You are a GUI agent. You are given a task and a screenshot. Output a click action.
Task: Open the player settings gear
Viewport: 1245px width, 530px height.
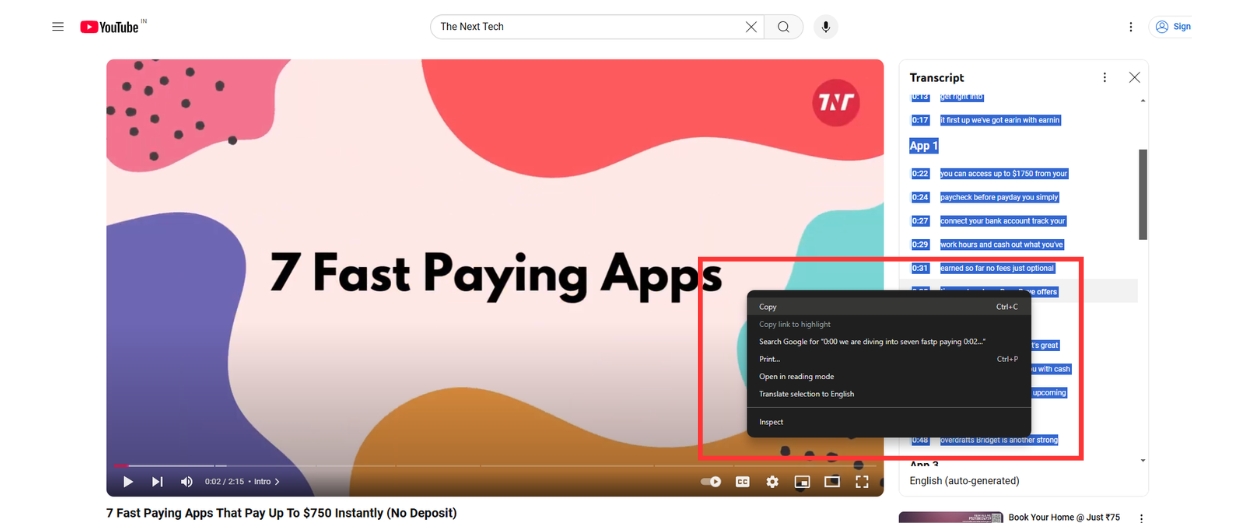click(772, 482)
